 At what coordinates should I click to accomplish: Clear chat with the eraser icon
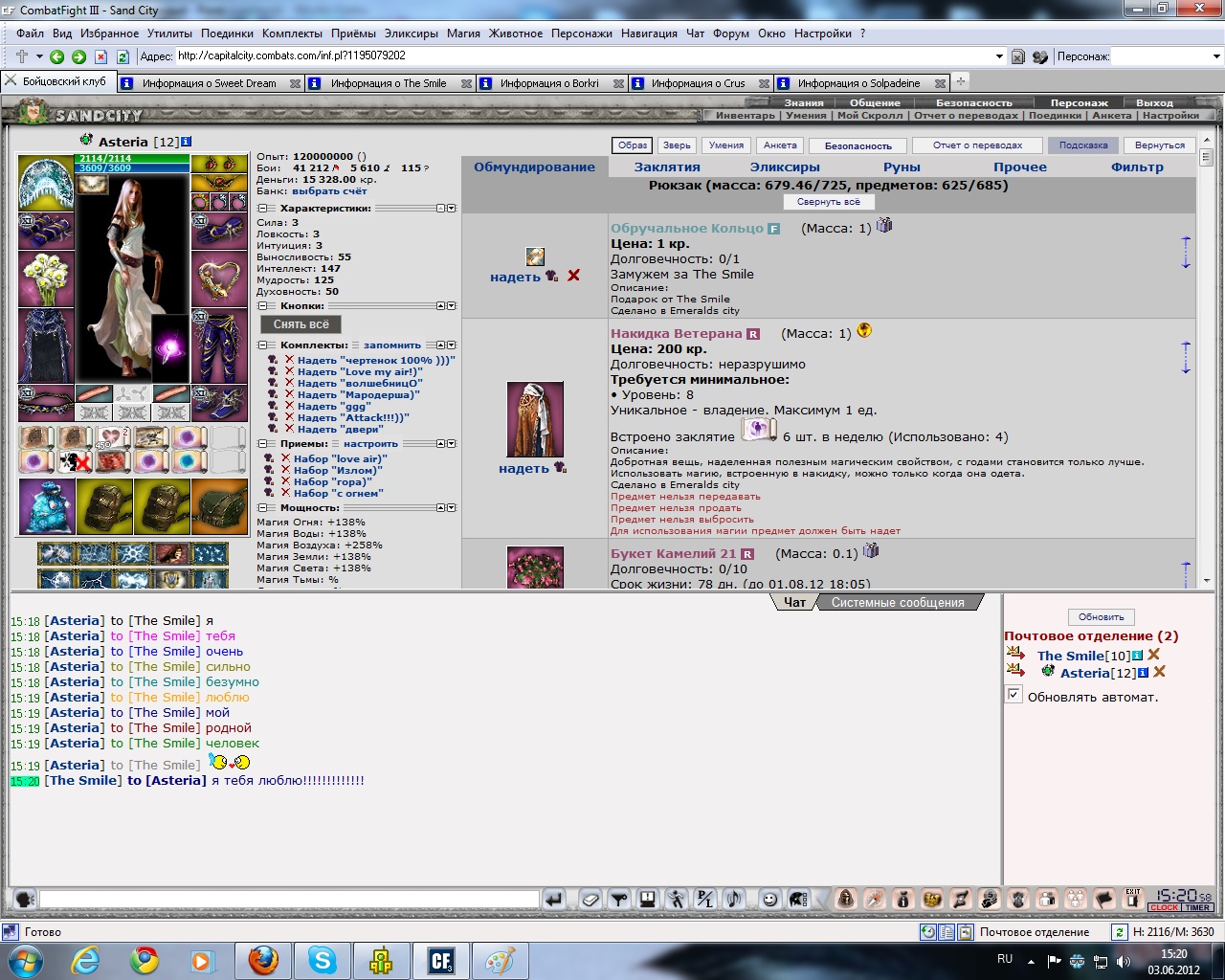click(x=590, y=899)
